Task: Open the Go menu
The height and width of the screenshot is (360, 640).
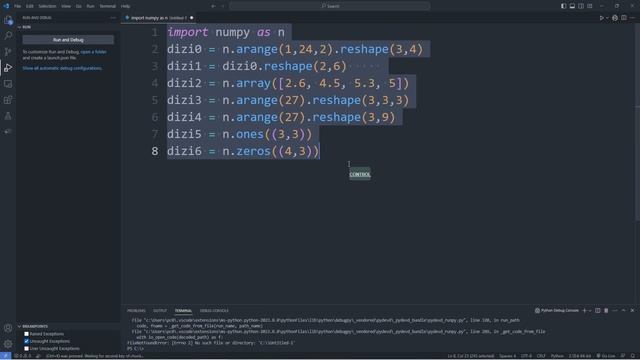Action: click(x=78, y=6)
